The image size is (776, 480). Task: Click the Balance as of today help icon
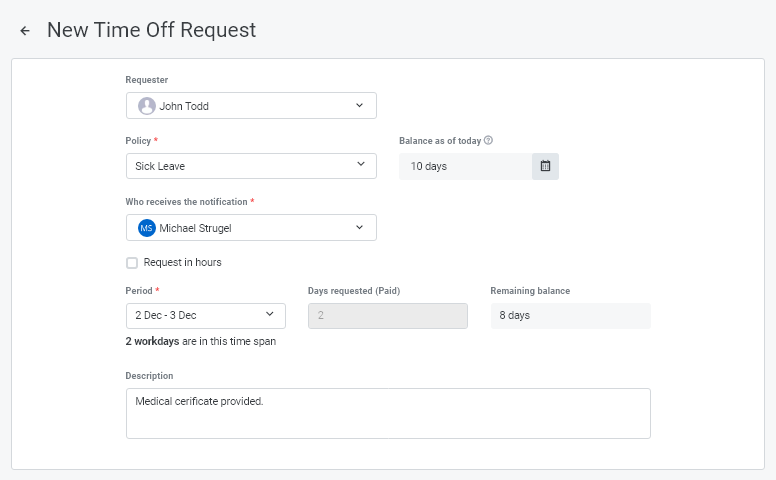[x=488, y=141]
